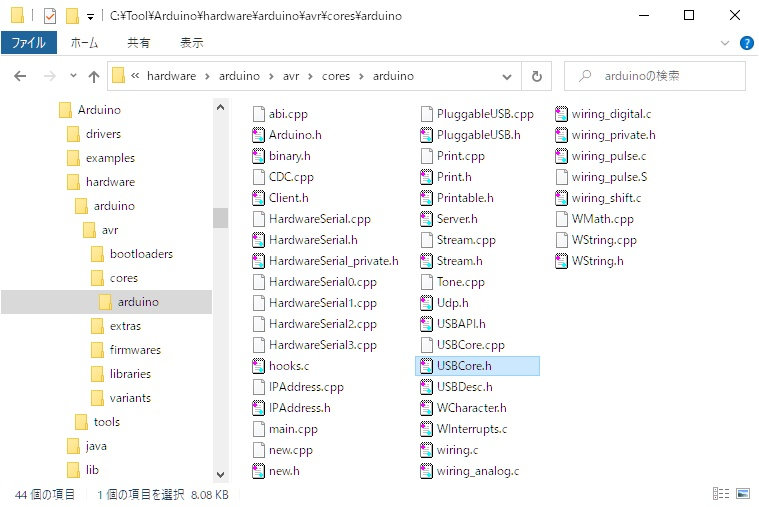759x507 pixels.
Task: Click the WString.h file icon
Action: [562, 261]
